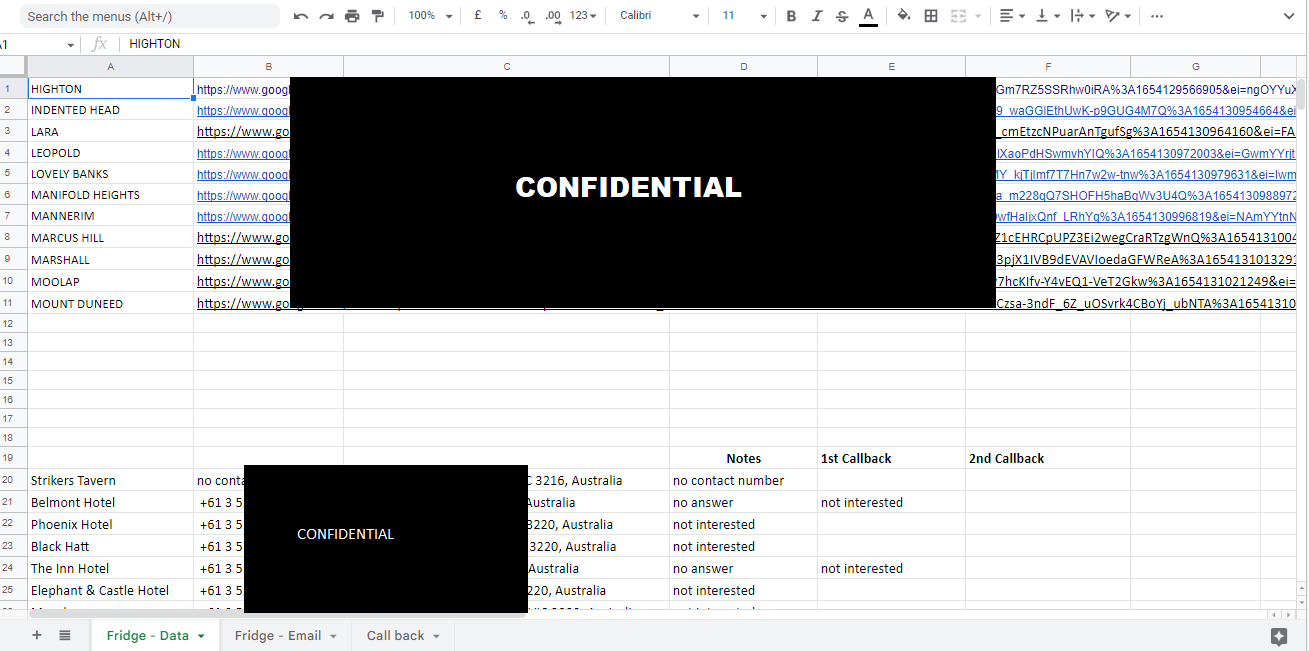Select the MOUNT DUNEED cell
This screenshot has width=1309, height=651.
[111, 304]
